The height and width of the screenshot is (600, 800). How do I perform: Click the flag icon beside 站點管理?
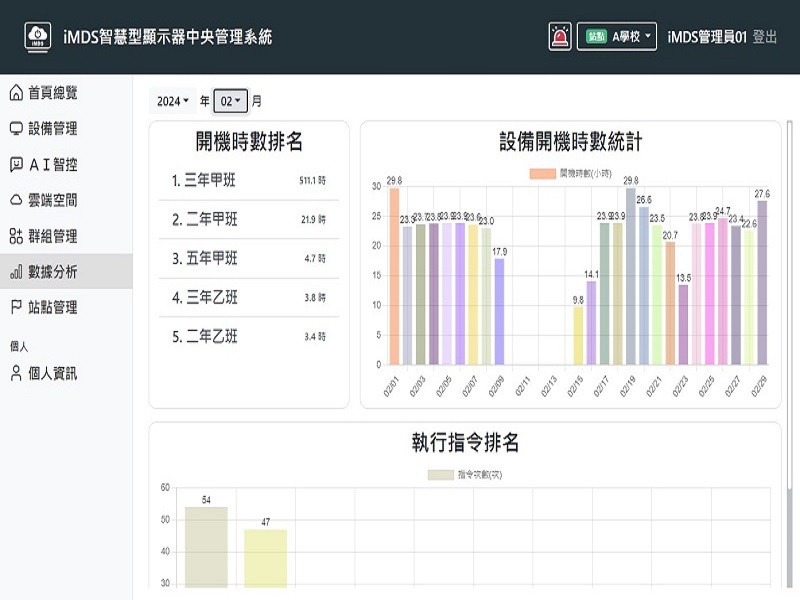tap(16, 307)
